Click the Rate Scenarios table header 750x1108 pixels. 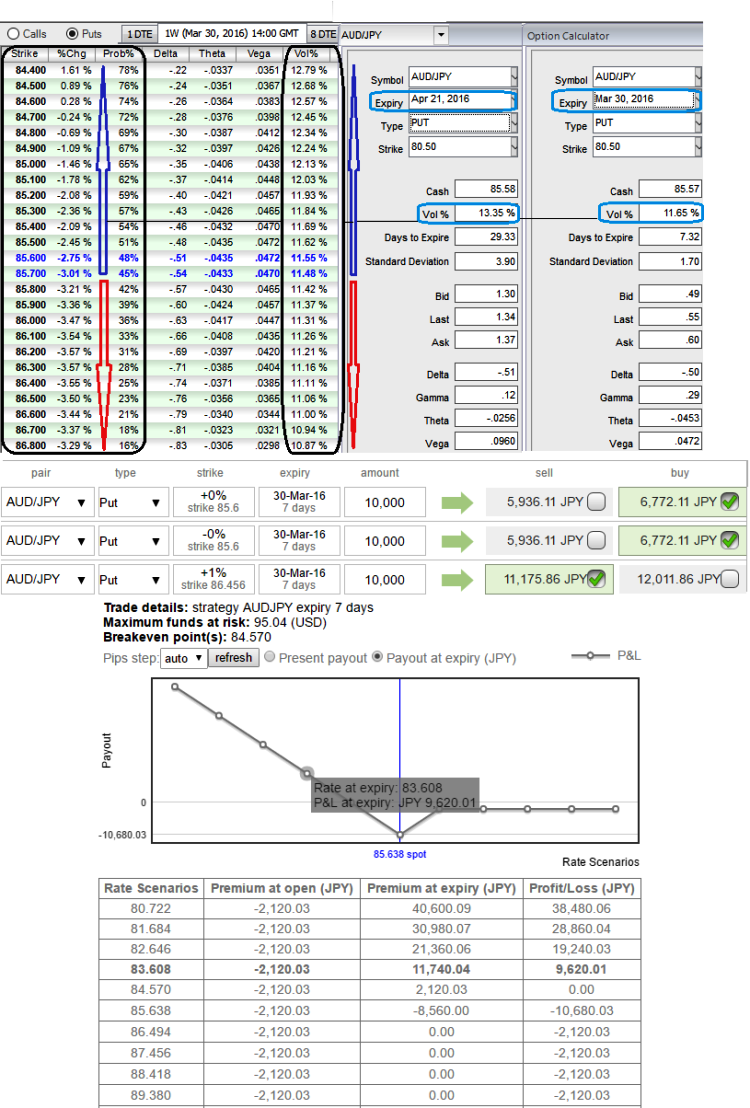tap(151, 888)
